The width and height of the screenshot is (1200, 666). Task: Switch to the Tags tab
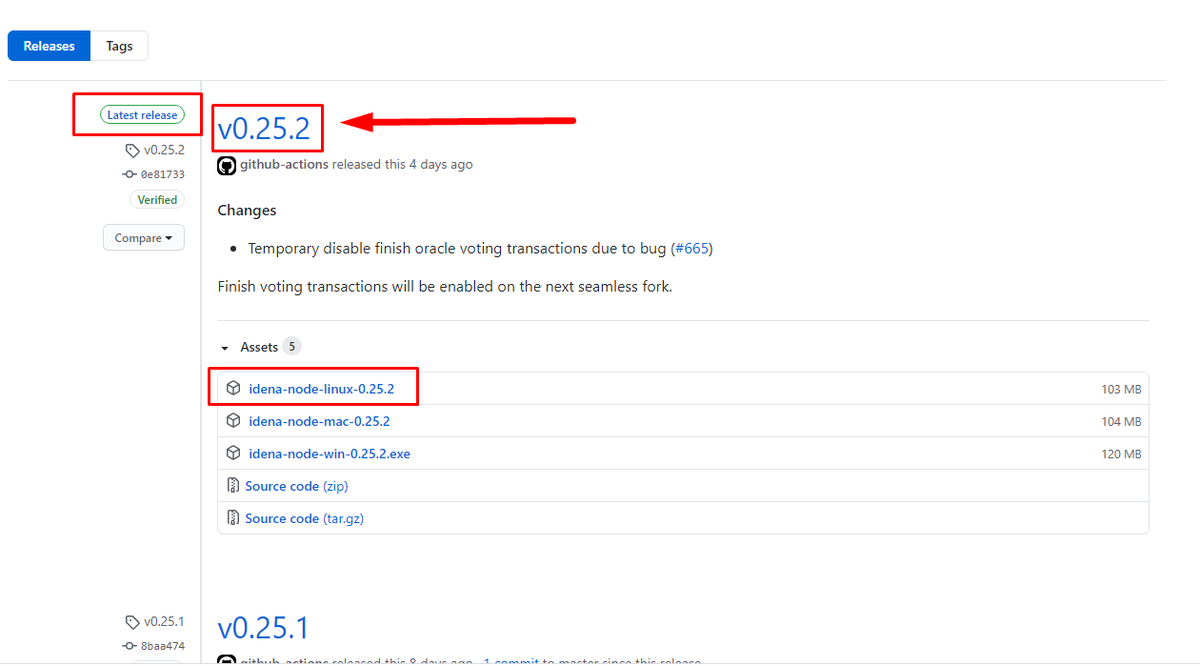(119, 46)
